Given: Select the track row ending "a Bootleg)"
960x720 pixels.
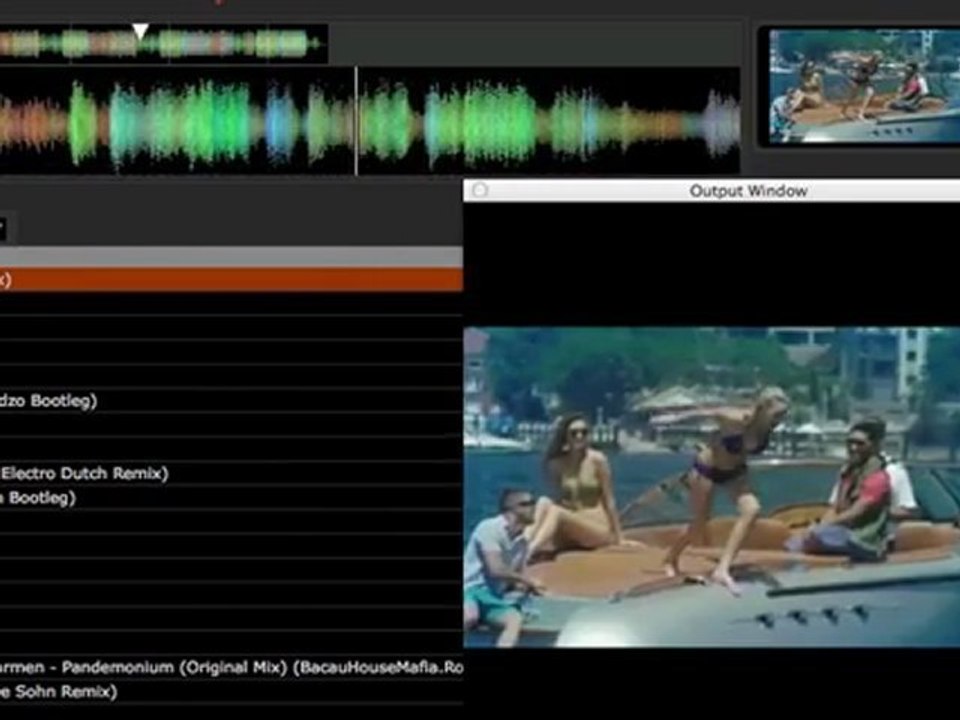Looking at the screenshot, I should 231,497.
